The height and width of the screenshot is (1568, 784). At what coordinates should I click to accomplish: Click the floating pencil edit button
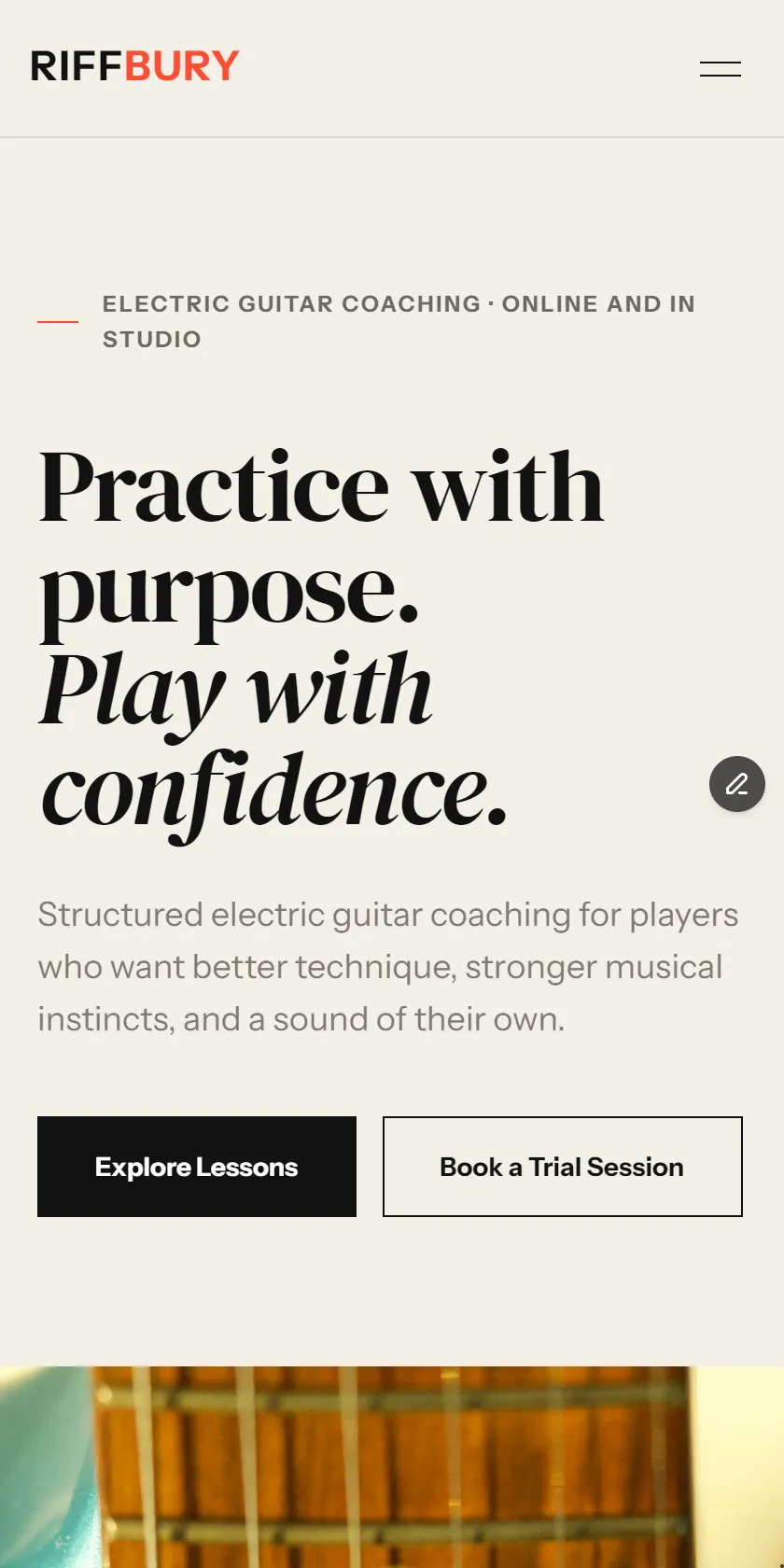[x=737, y=784]
